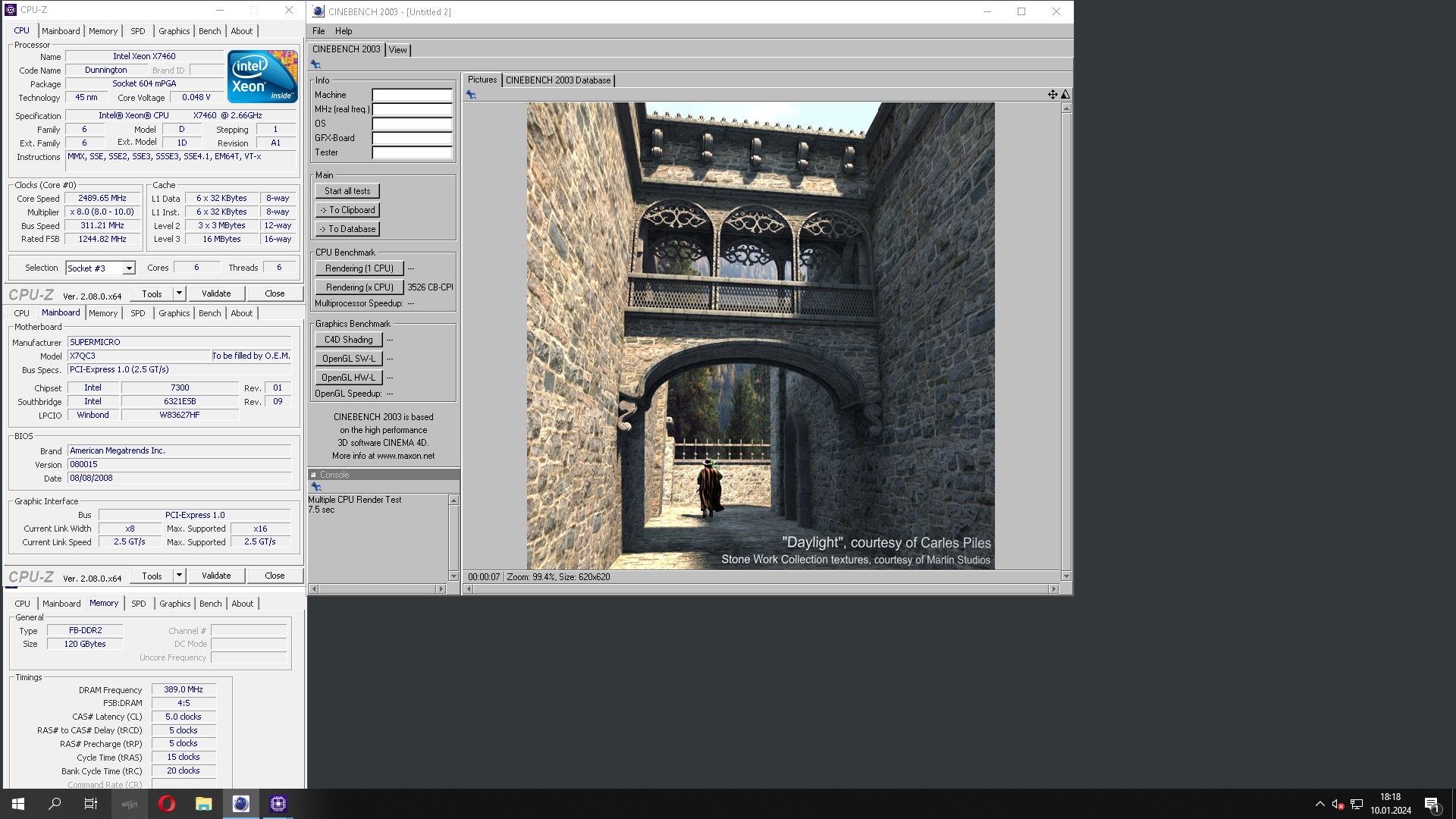1456x819 pixels.
Task: Click the muted speaker volume tray icon
Action: [1338, 804]
